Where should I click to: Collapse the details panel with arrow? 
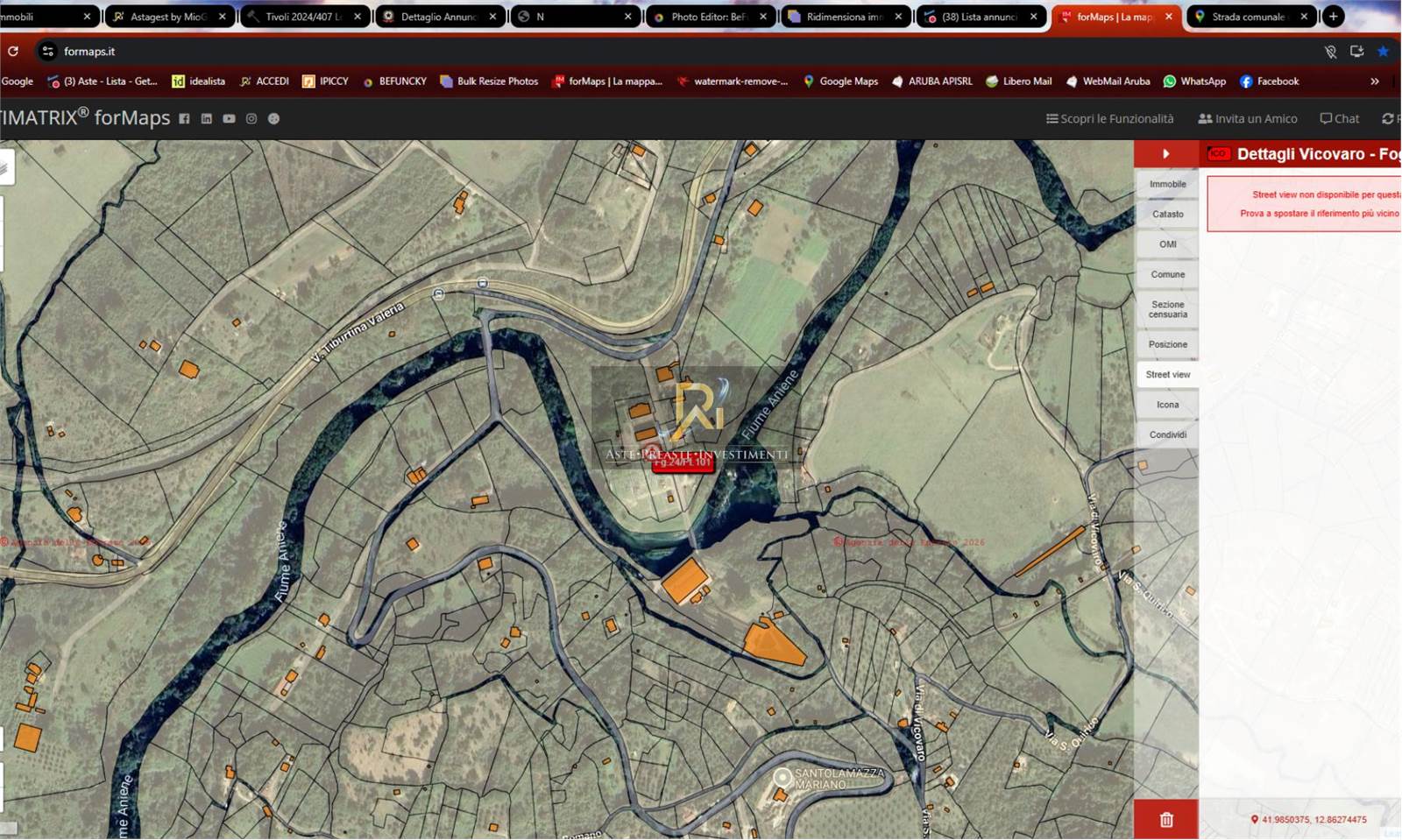tap(1165, 154)
